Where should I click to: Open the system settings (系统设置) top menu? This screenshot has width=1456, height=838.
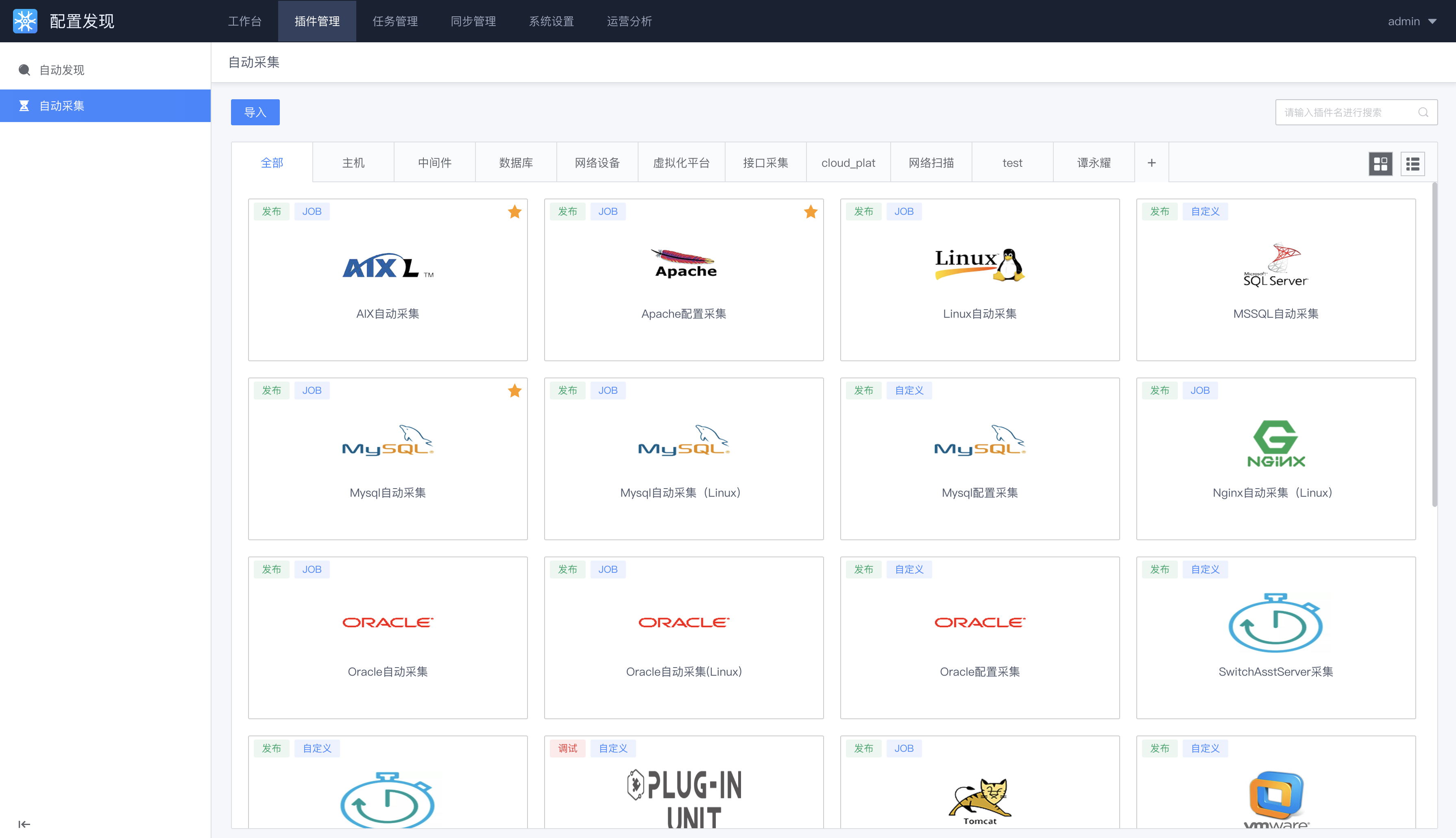551,21
